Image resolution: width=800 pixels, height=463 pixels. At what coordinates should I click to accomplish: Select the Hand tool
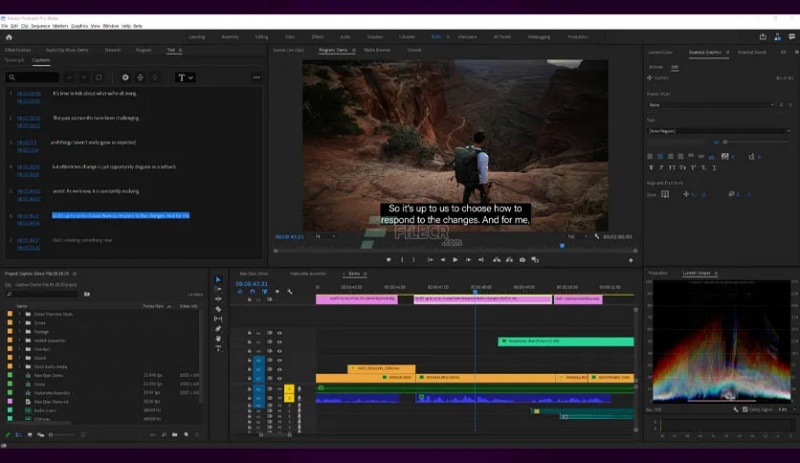pyautogui.click(x=218, y=338)
